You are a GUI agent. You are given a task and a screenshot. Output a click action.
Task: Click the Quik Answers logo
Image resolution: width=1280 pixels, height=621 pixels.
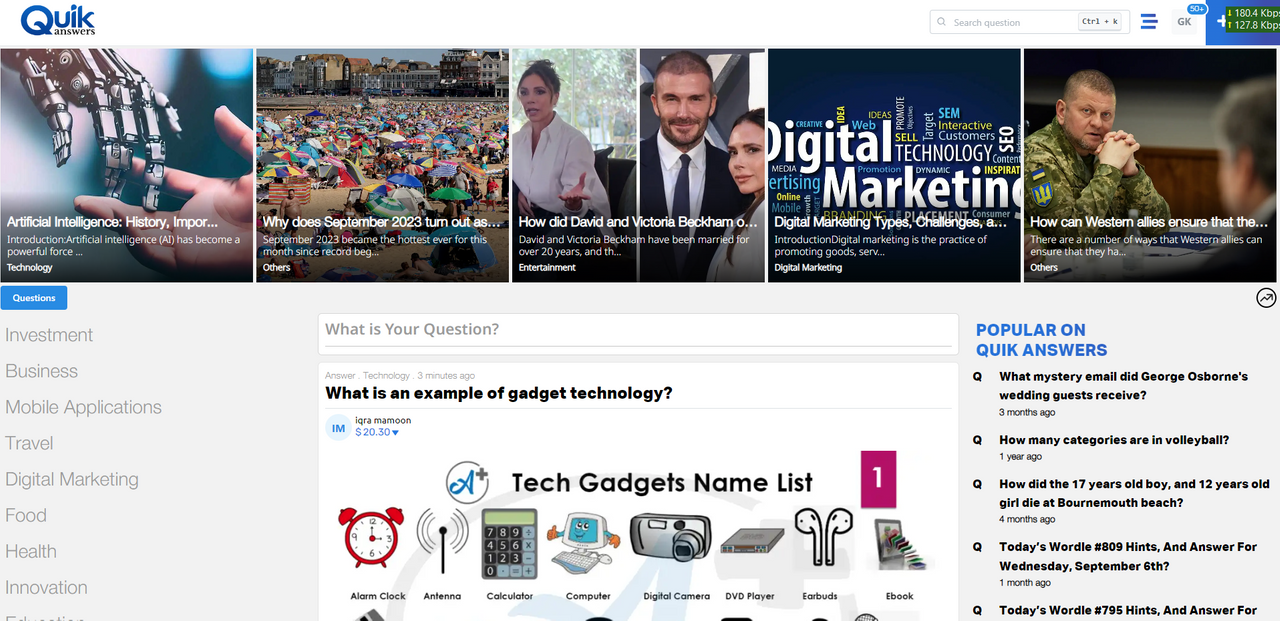58,20
